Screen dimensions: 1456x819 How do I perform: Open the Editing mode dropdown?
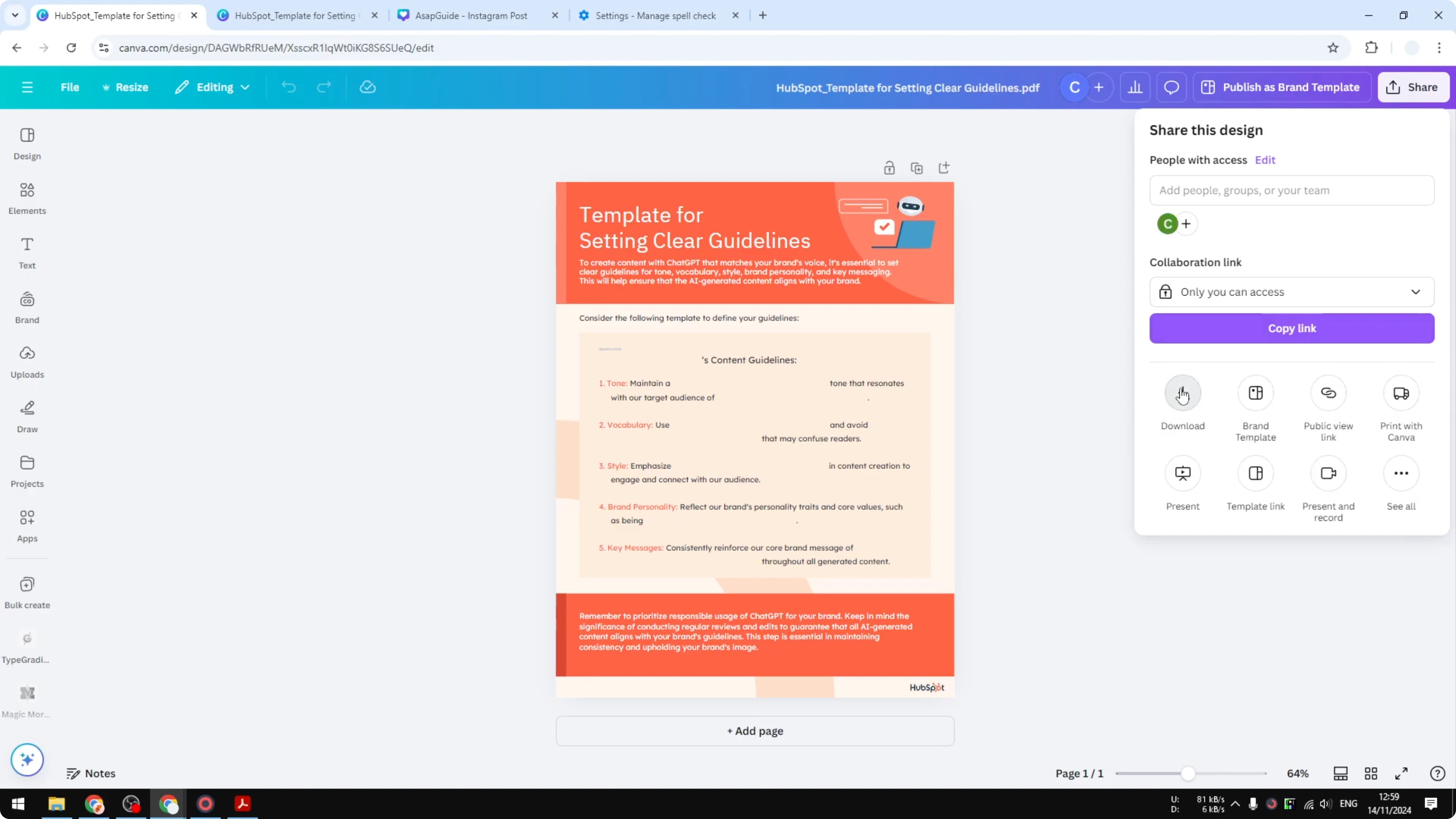(212, 87)
